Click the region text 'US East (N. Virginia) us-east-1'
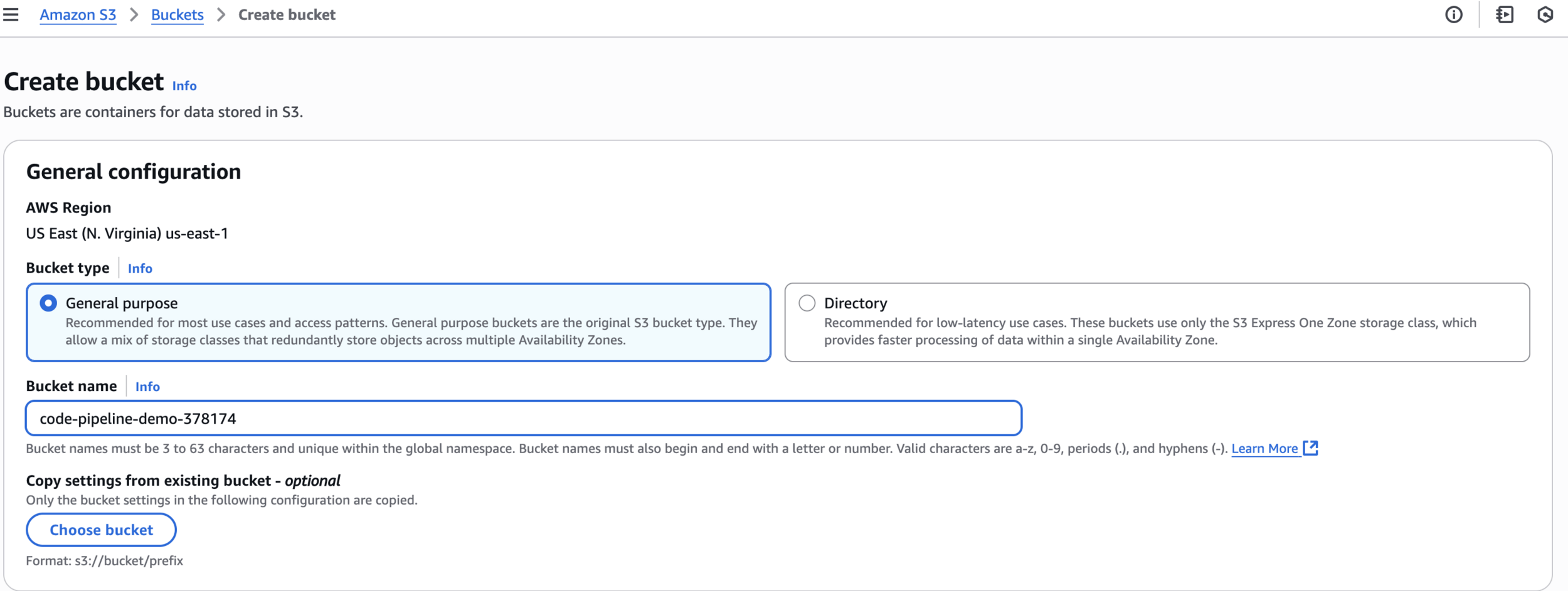Image resolution: width=1568 pixels, height=591 pixels. (127, 233)
